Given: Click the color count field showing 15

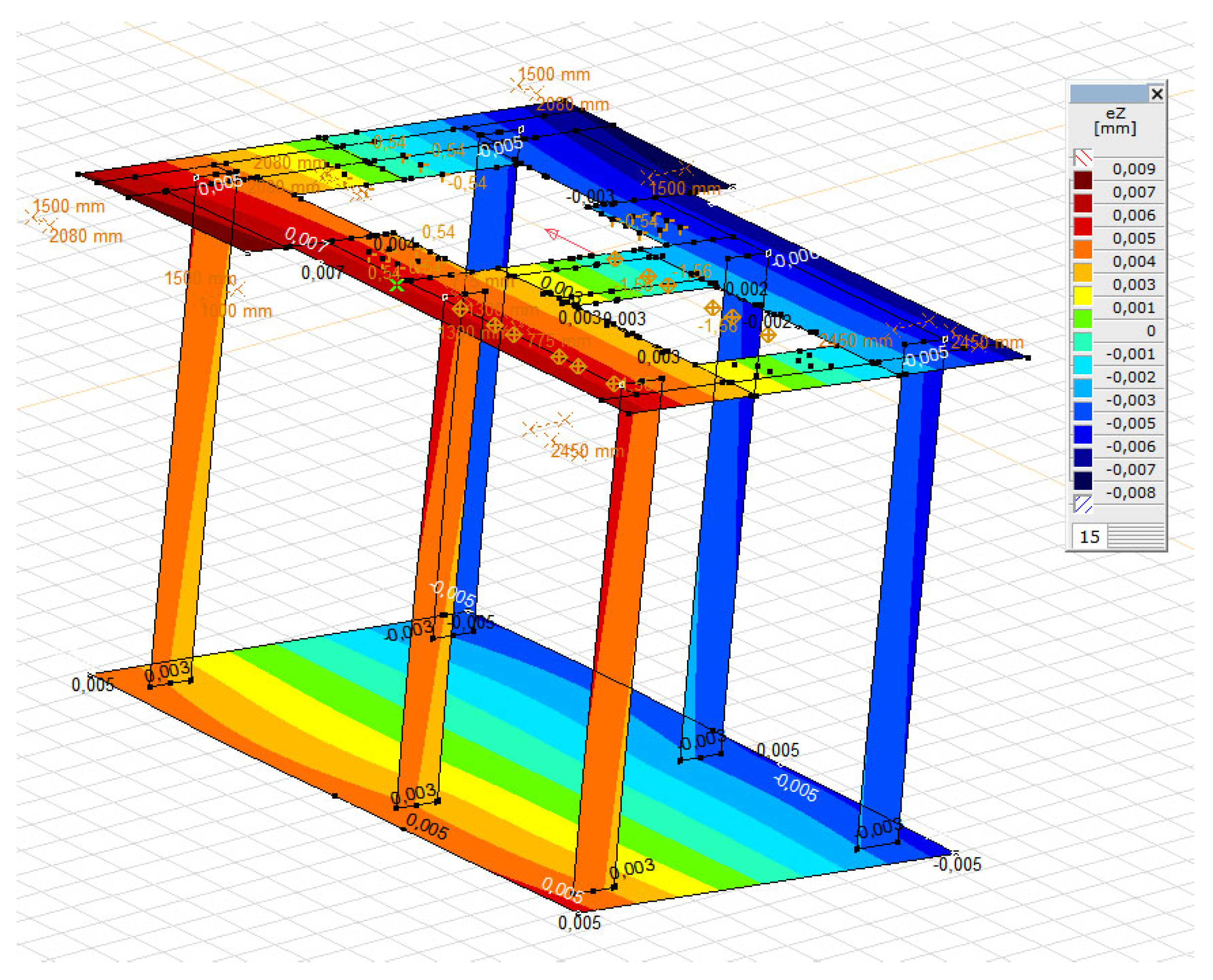Looking at the screenshot, I should [x=1089, y=536].
